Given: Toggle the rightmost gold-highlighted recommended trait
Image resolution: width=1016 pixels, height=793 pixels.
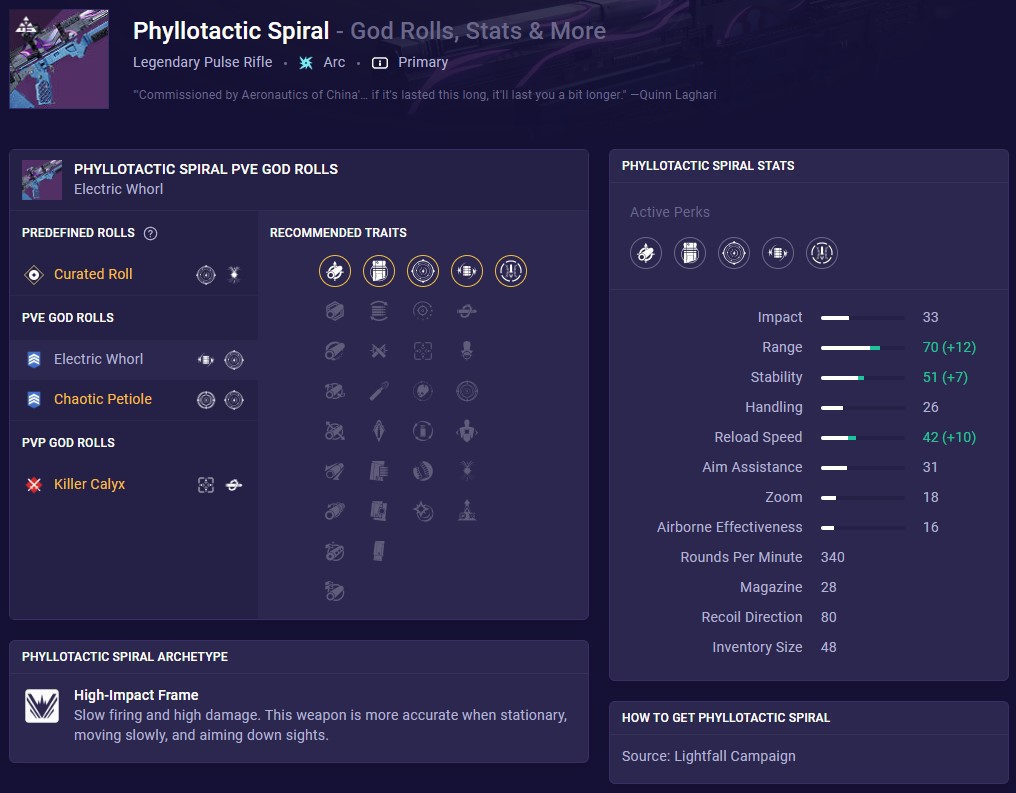Looking at the screenshot, I should 511,271.
